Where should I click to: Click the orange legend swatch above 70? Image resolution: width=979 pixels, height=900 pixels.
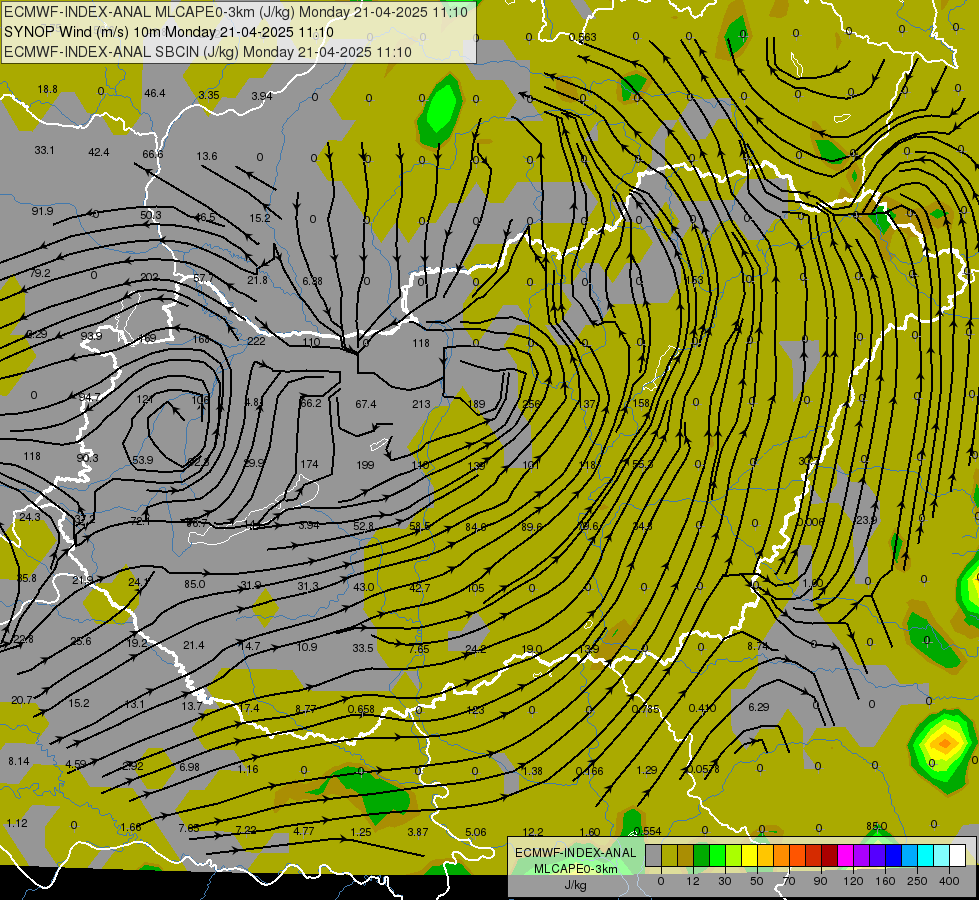[782, 855]
